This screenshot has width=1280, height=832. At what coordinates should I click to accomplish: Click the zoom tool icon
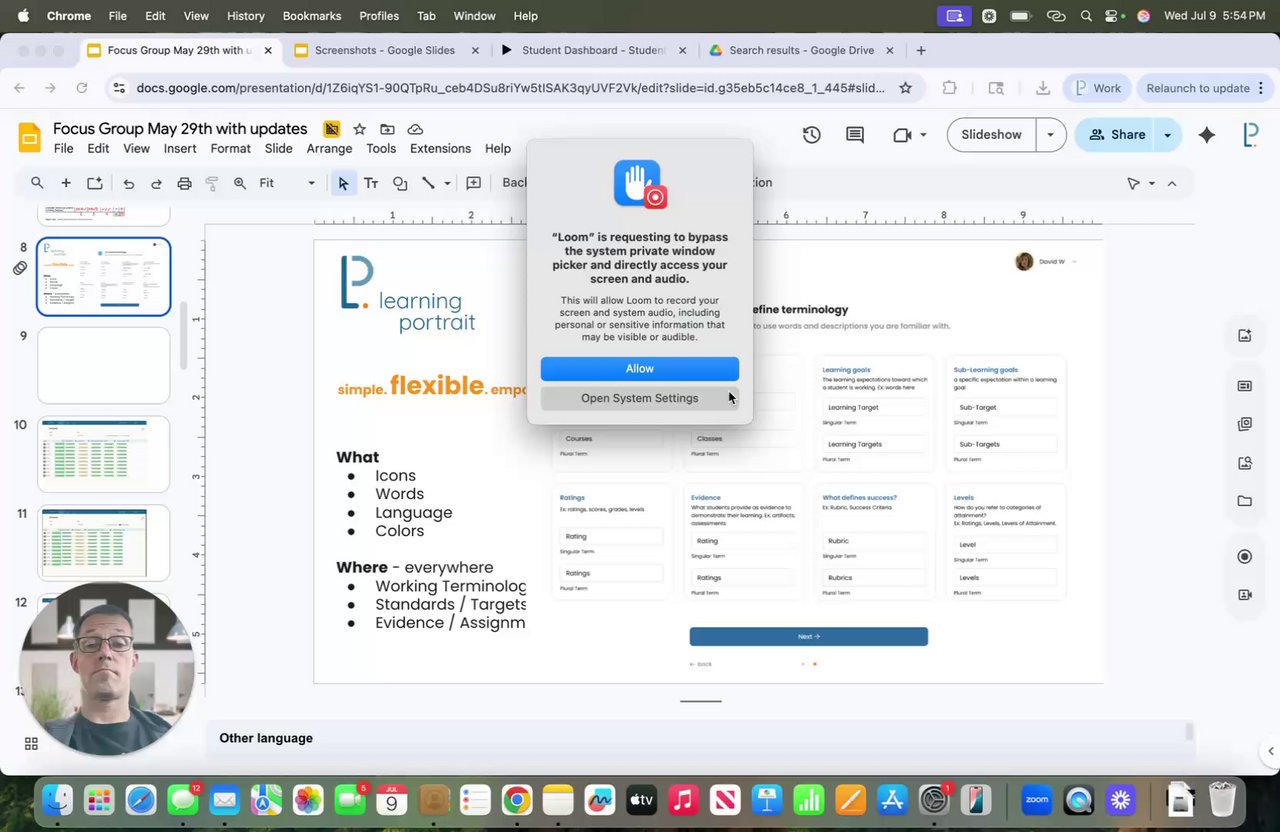(x=240, y=183)
